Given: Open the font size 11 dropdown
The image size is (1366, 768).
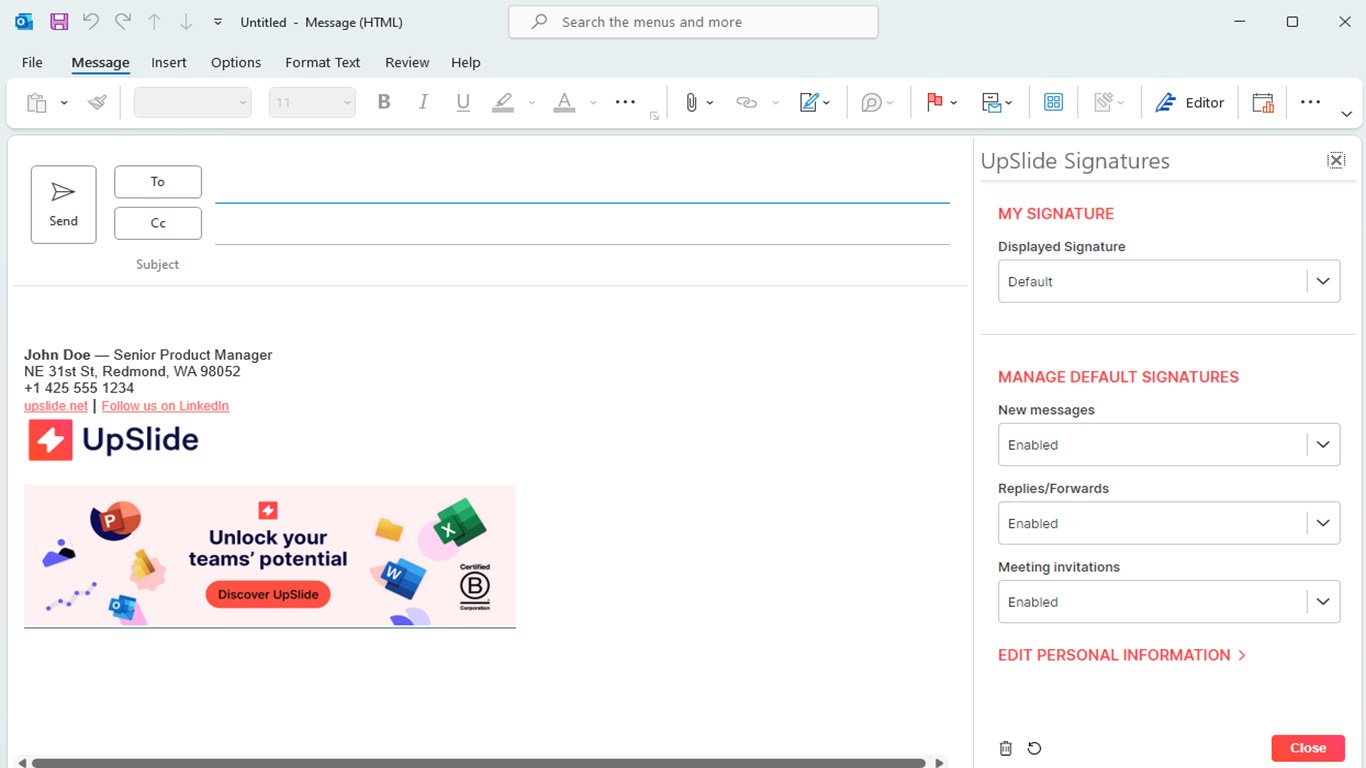Looking at the screenshot, I should 312,102.
